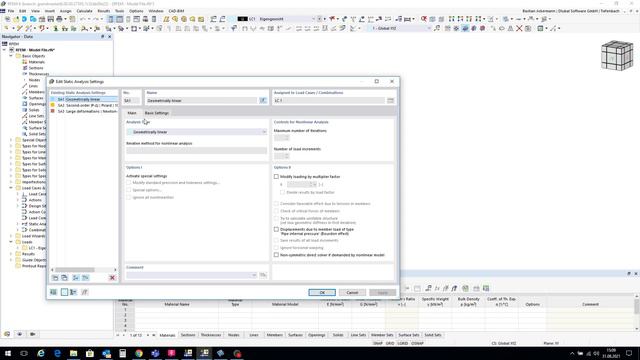Screen dimensions: 640x360
Task: Click the undo arrow in the main toolbar
Action: [x=83, y=19]
